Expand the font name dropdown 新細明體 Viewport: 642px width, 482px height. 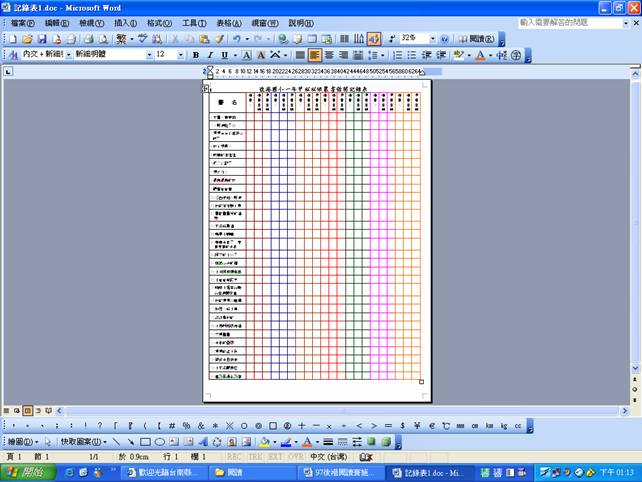point(149,55)
